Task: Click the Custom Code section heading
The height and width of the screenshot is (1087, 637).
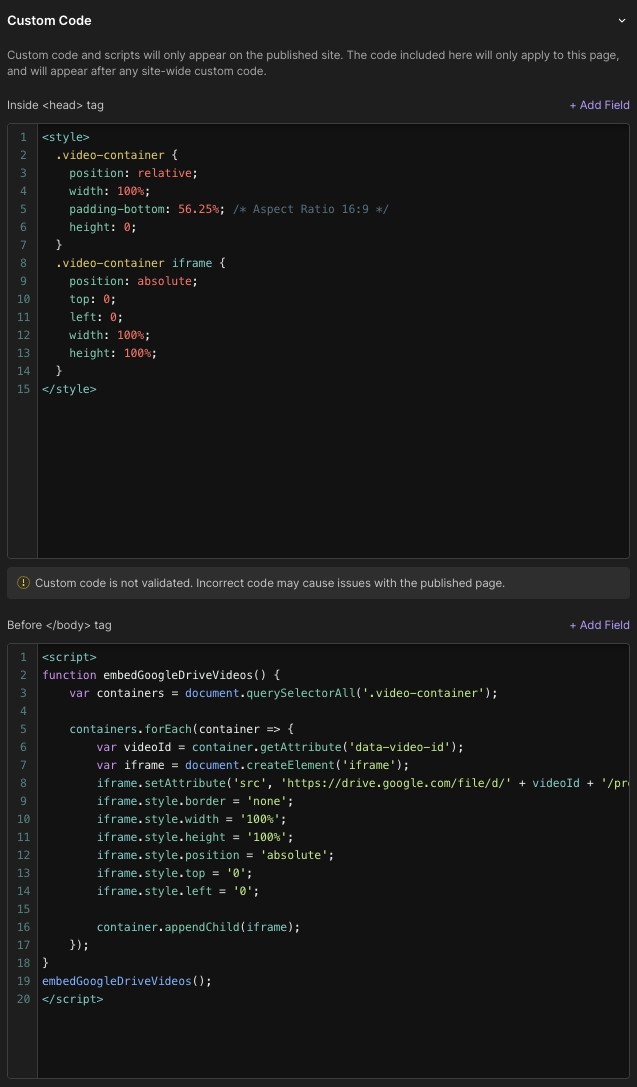Action: pyautogui.click(x=49, y=21)
